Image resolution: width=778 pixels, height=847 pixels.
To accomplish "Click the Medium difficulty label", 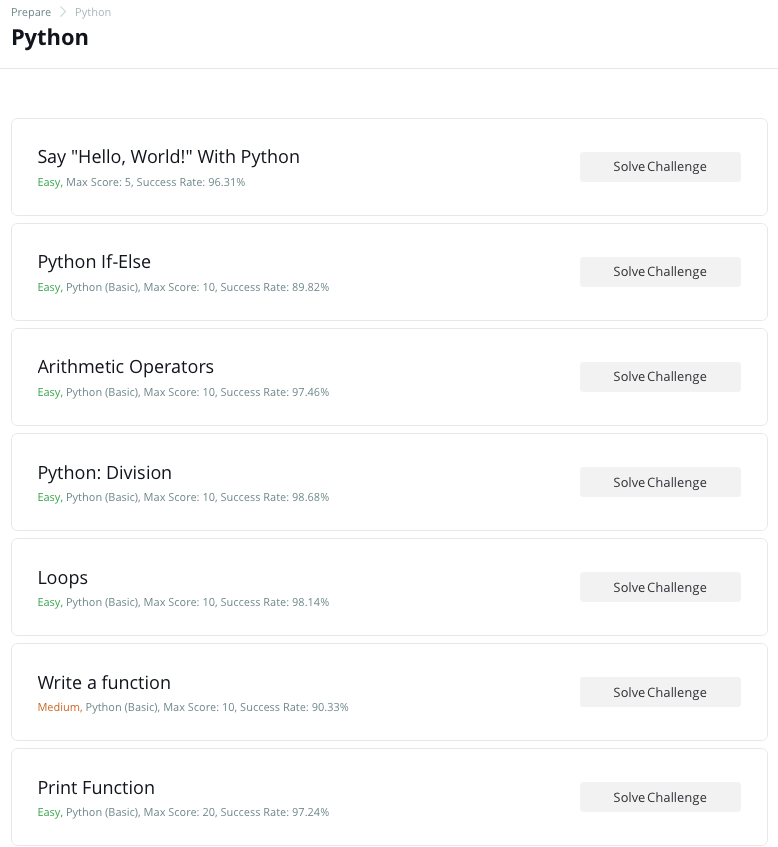I will [58, 707].
